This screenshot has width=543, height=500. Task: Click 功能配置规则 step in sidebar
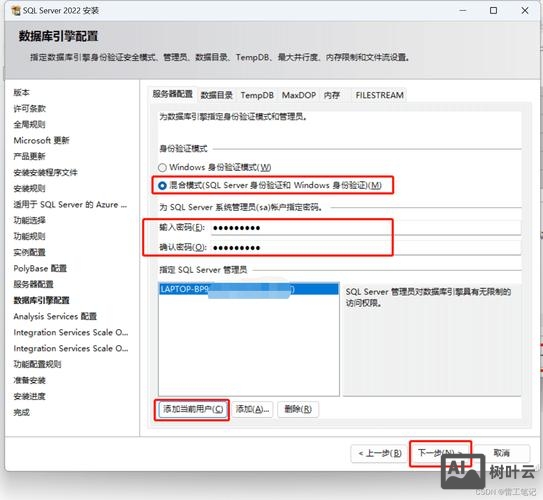37,364
